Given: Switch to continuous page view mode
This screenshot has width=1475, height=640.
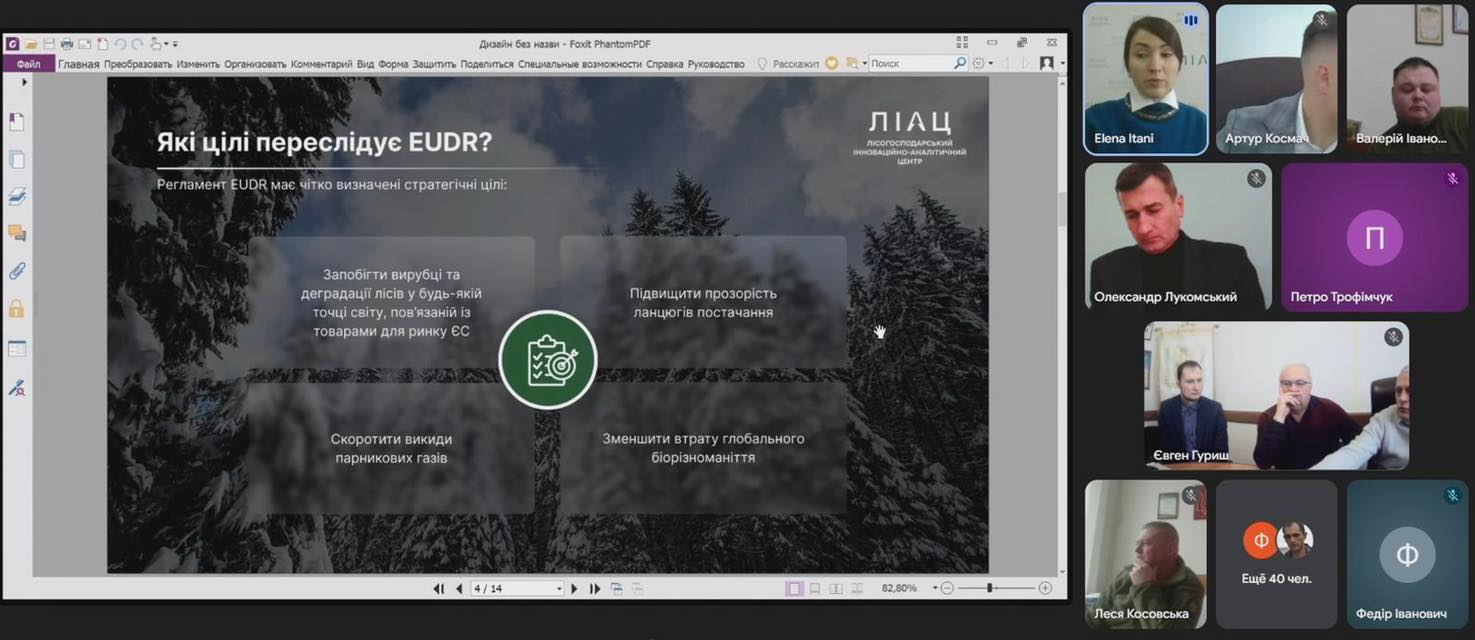Looking at the screenshot, I should (815, 589).
